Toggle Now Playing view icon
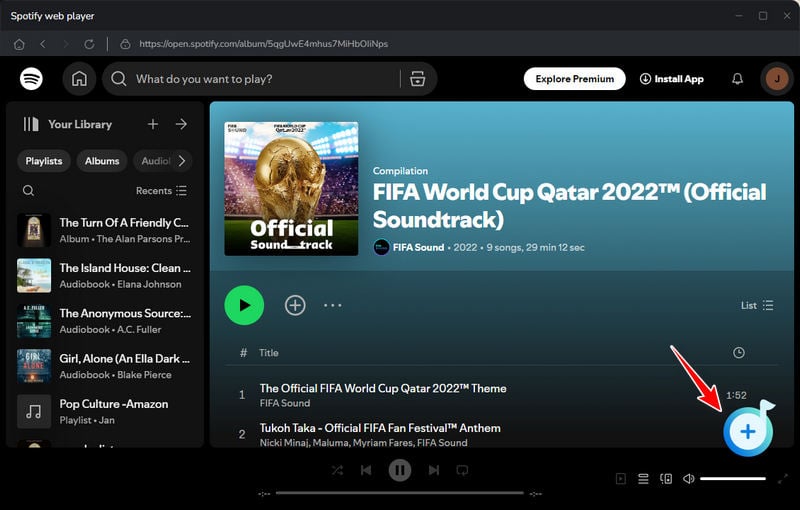This screenshot has height=510, width=800. coord(620,478)
